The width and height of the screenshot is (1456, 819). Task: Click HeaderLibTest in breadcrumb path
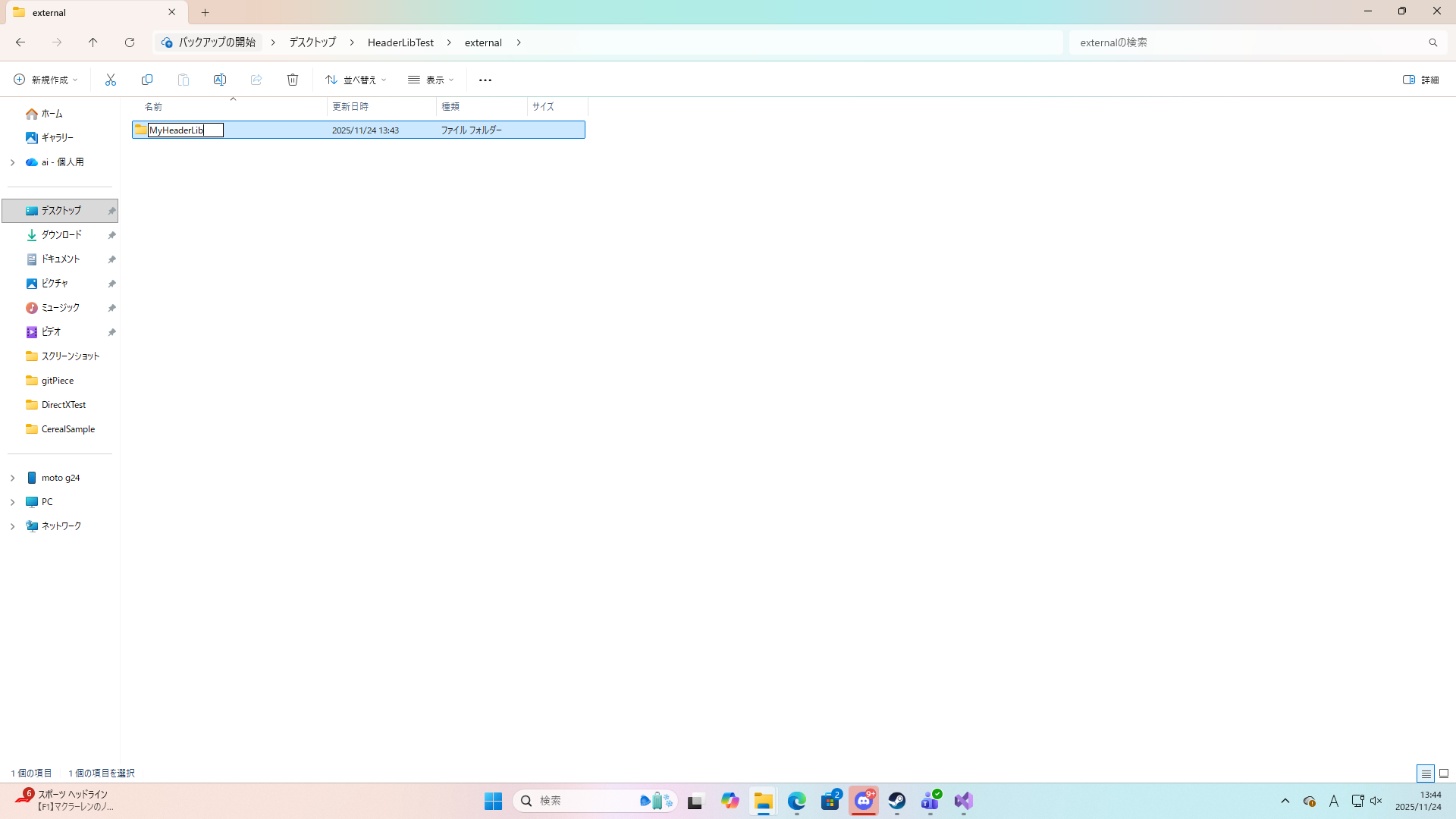(400, 42)
